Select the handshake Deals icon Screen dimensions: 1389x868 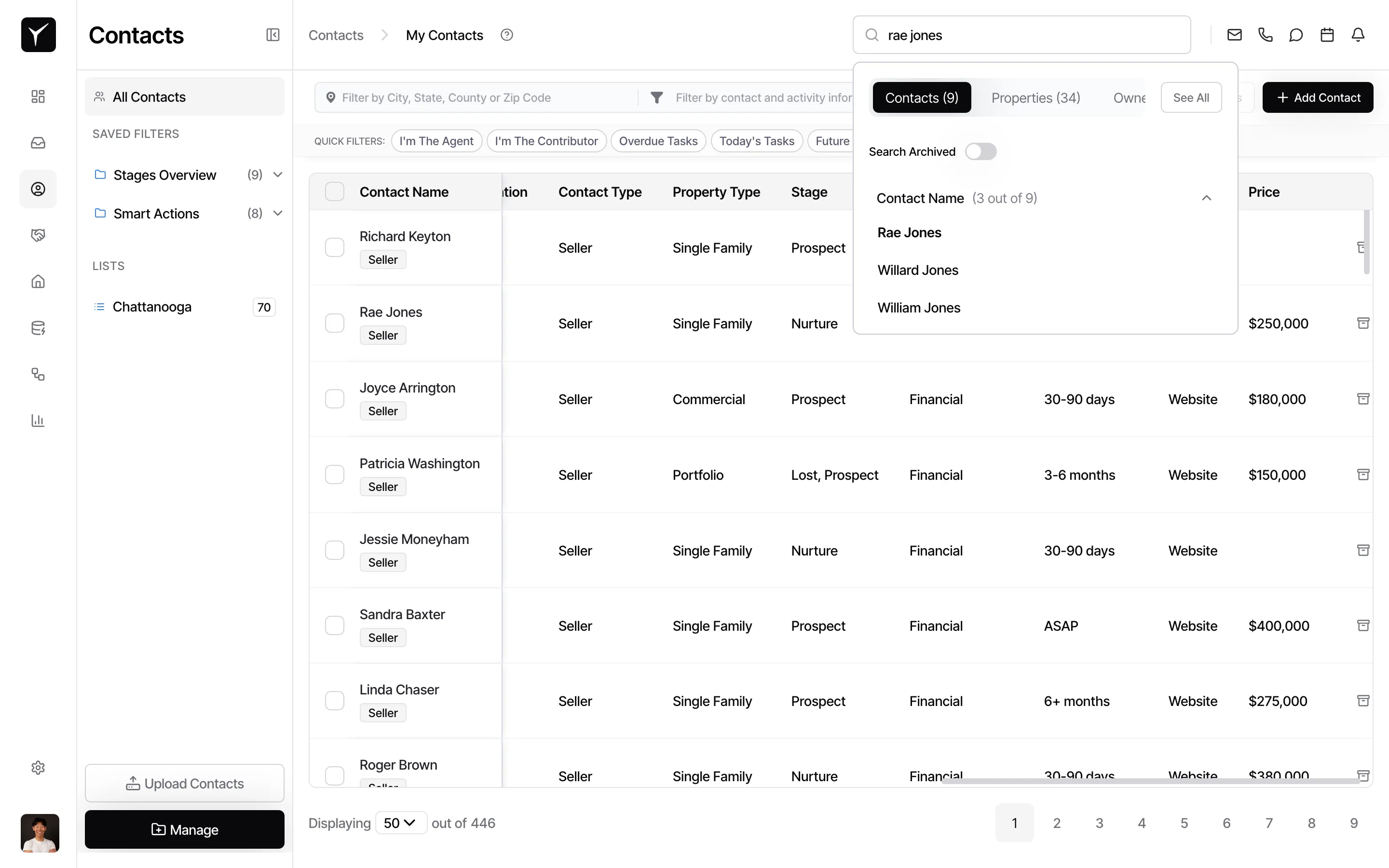pyautogui.click(x=38, y=234)
